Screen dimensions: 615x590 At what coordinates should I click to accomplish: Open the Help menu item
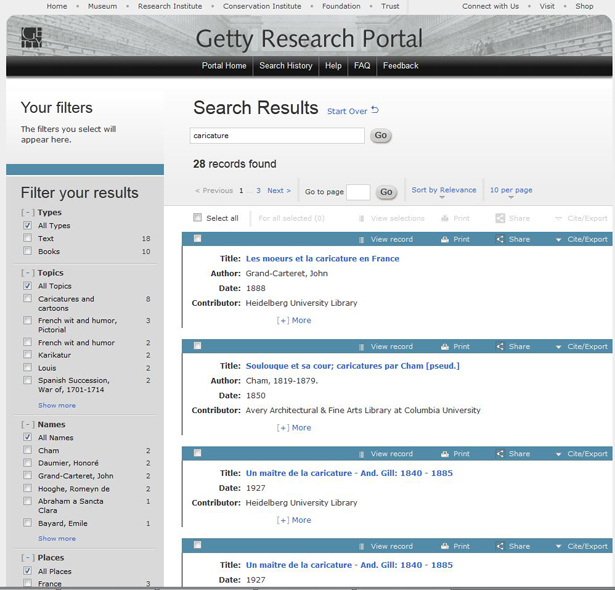[x=333, y=66]
